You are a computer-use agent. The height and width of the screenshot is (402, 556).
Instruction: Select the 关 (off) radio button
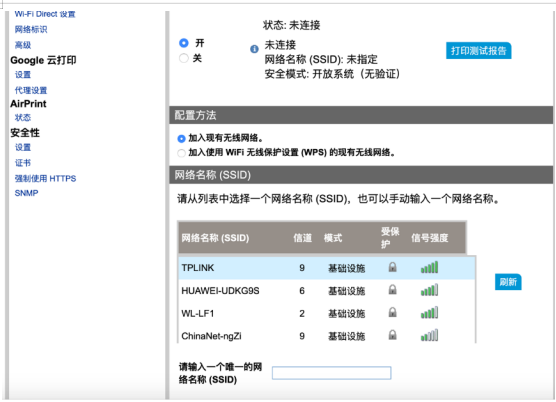coord(184,58)
